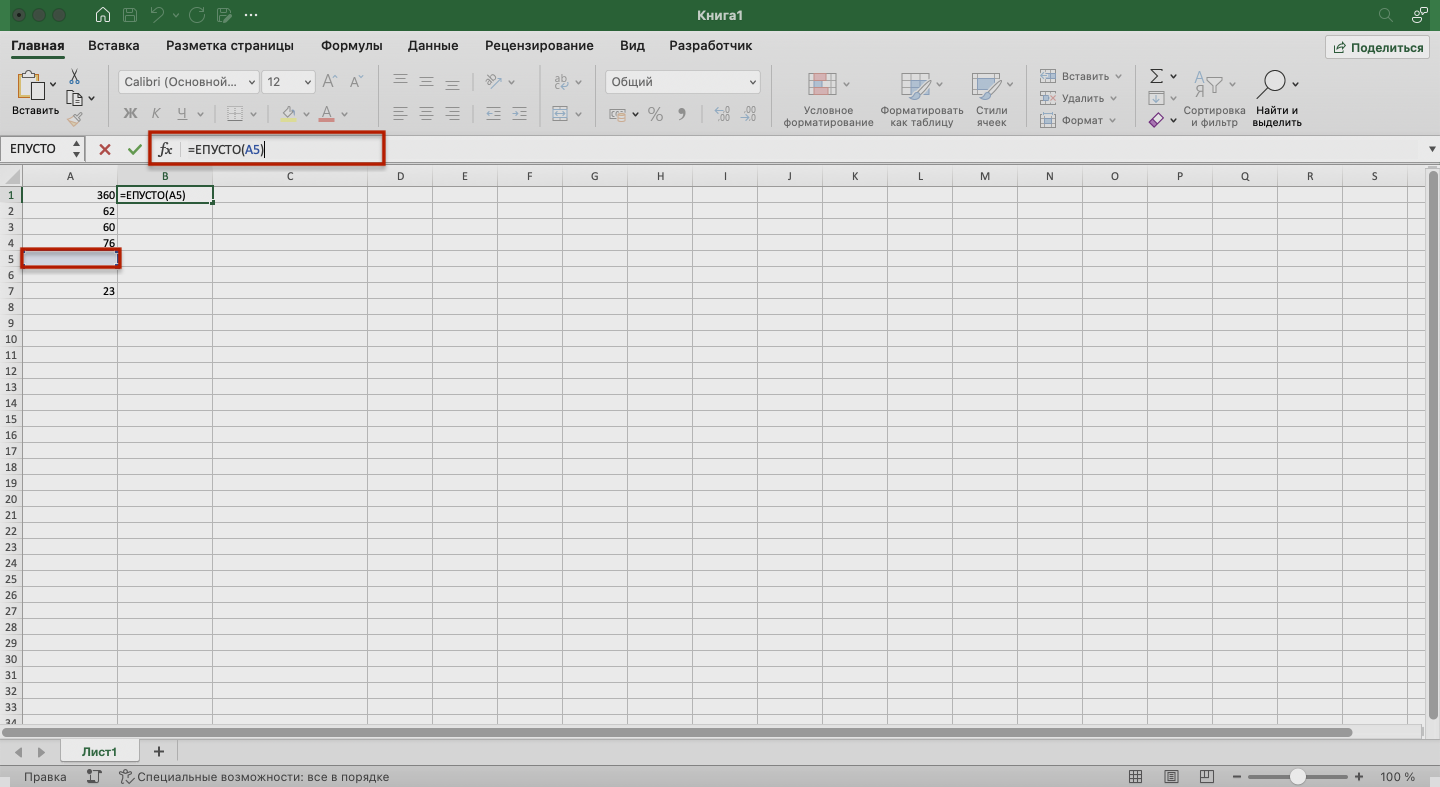1440x787 pixels.
Task: Add a new sheet with plus button
Action: pyautogui.click(x=158, y=751)
